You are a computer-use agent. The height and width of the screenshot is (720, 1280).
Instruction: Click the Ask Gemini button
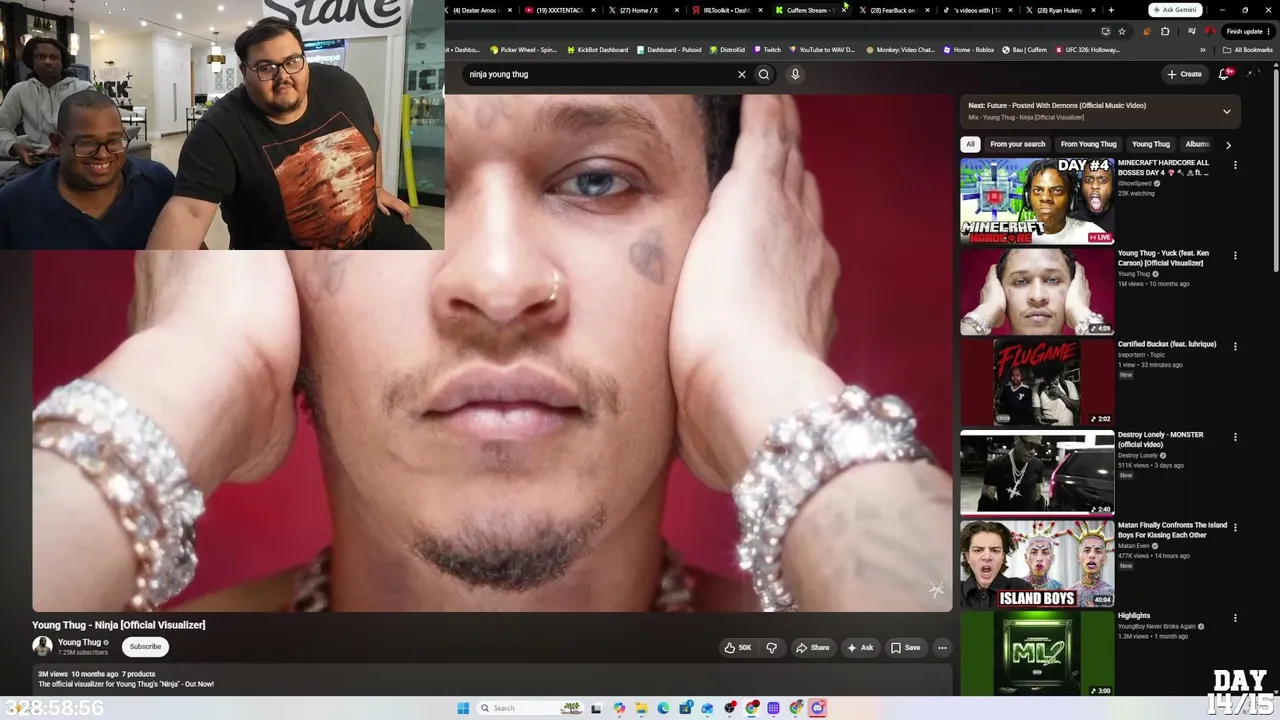[x=1174, y=10]
